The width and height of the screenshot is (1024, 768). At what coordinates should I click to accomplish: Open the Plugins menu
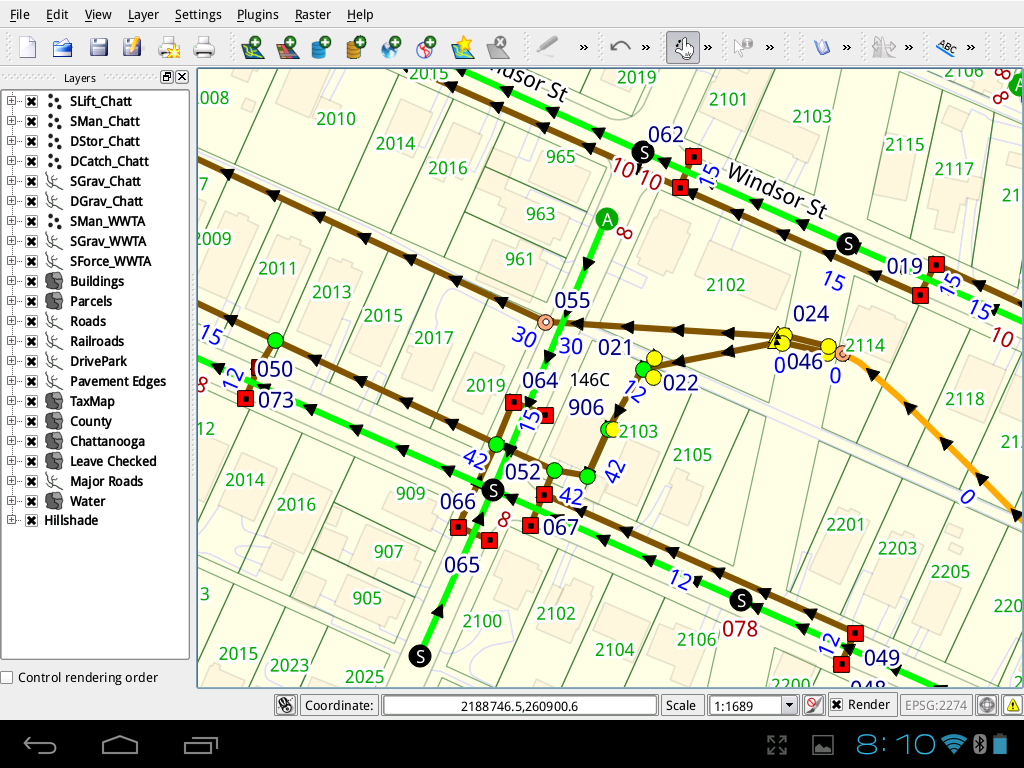(258, 14)
